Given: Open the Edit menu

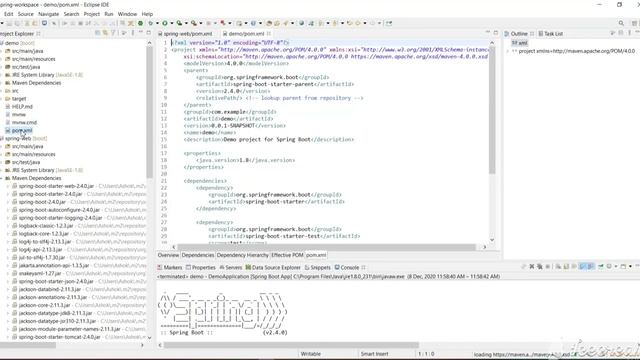Looking at the screenshot, I should pos(9,14).
